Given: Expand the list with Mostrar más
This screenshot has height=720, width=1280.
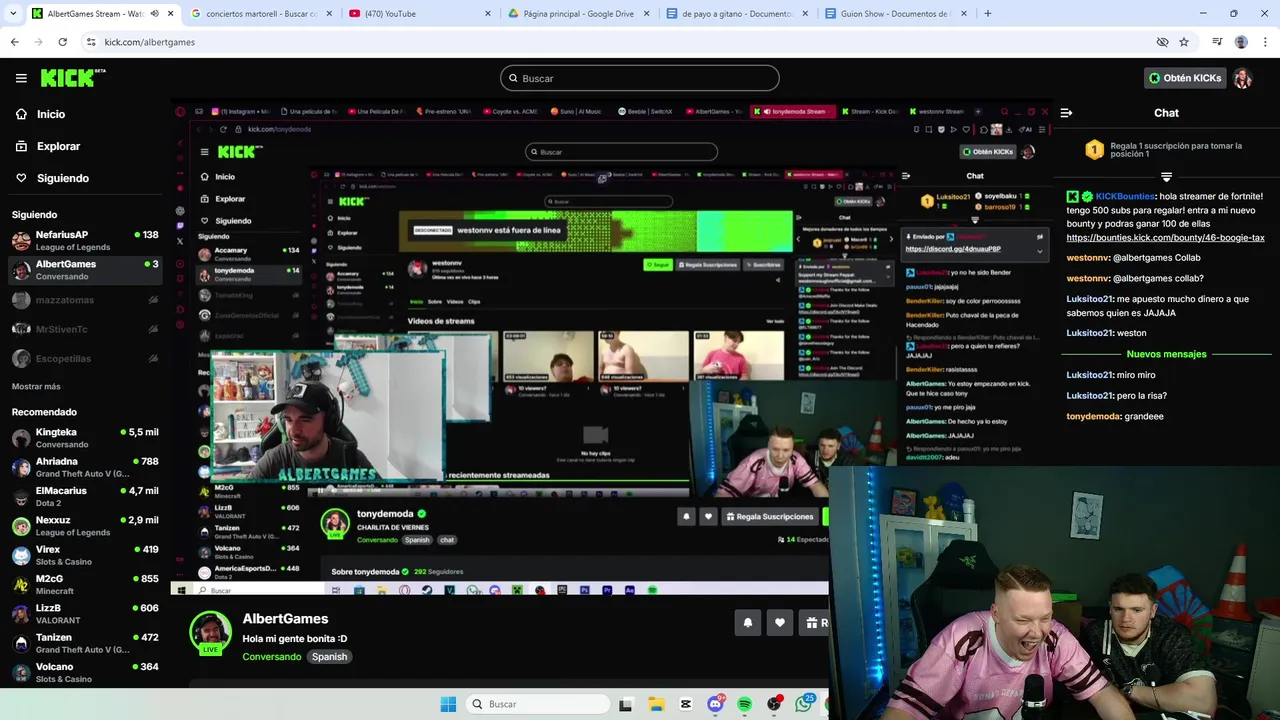Looking at the screenshot, I should [36, 386].
